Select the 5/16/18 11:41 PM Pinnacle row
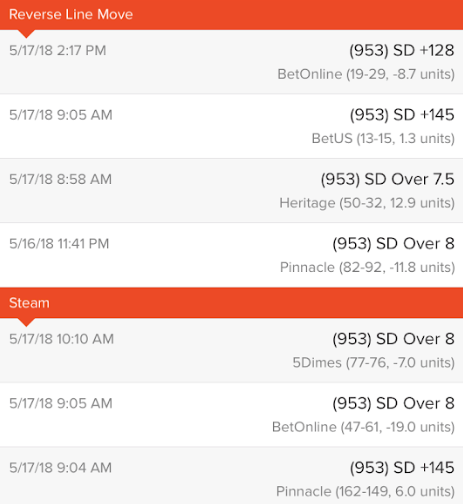Viewport: 463px width, 504px height. pos(231,255)
